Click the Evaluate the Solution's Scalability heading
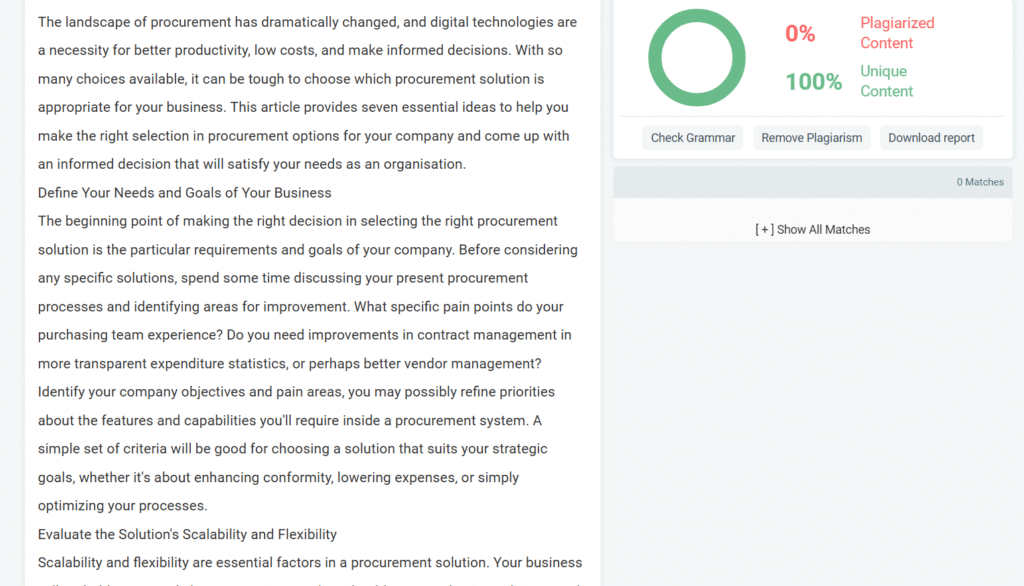This screenshot has width=1024, height=586. click(x=187, y=534)
